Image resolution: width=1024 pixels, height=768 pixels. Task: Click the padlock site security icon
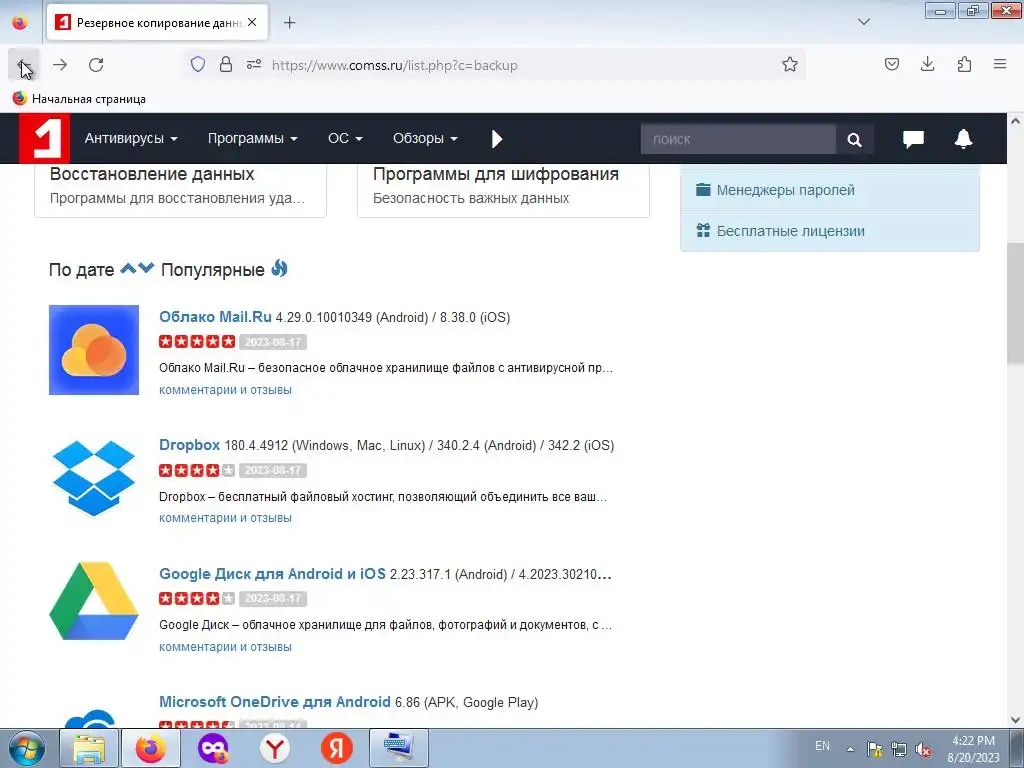pos(226,64)
